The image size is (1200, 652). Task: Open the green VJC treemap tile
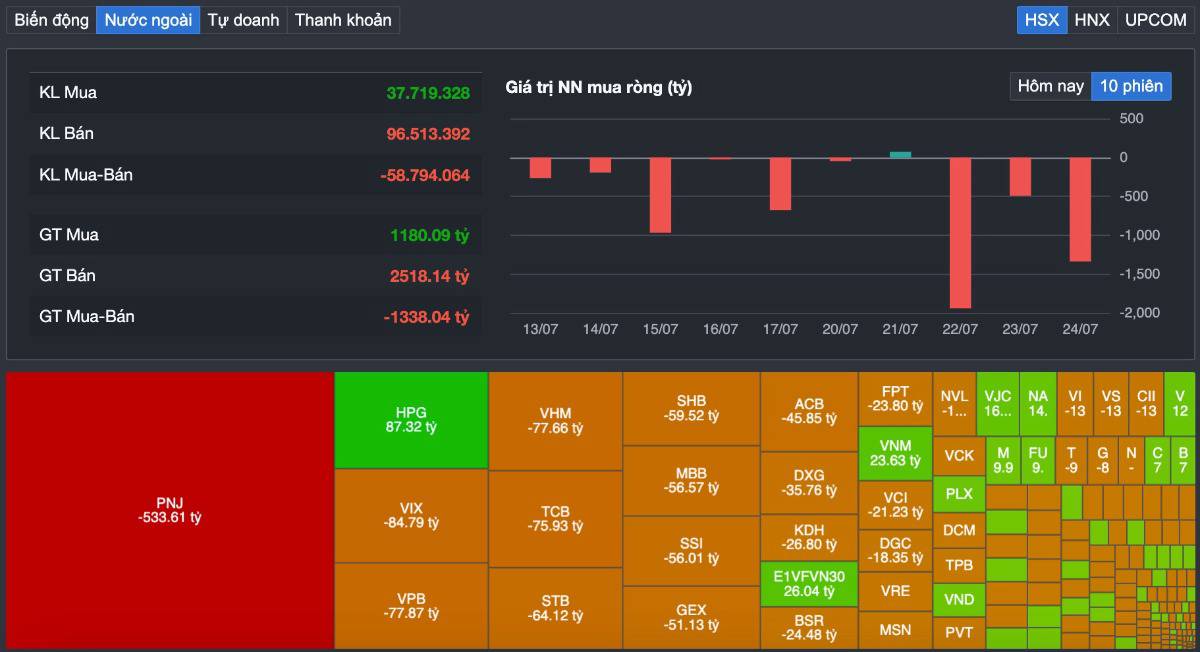coord(998,402)
